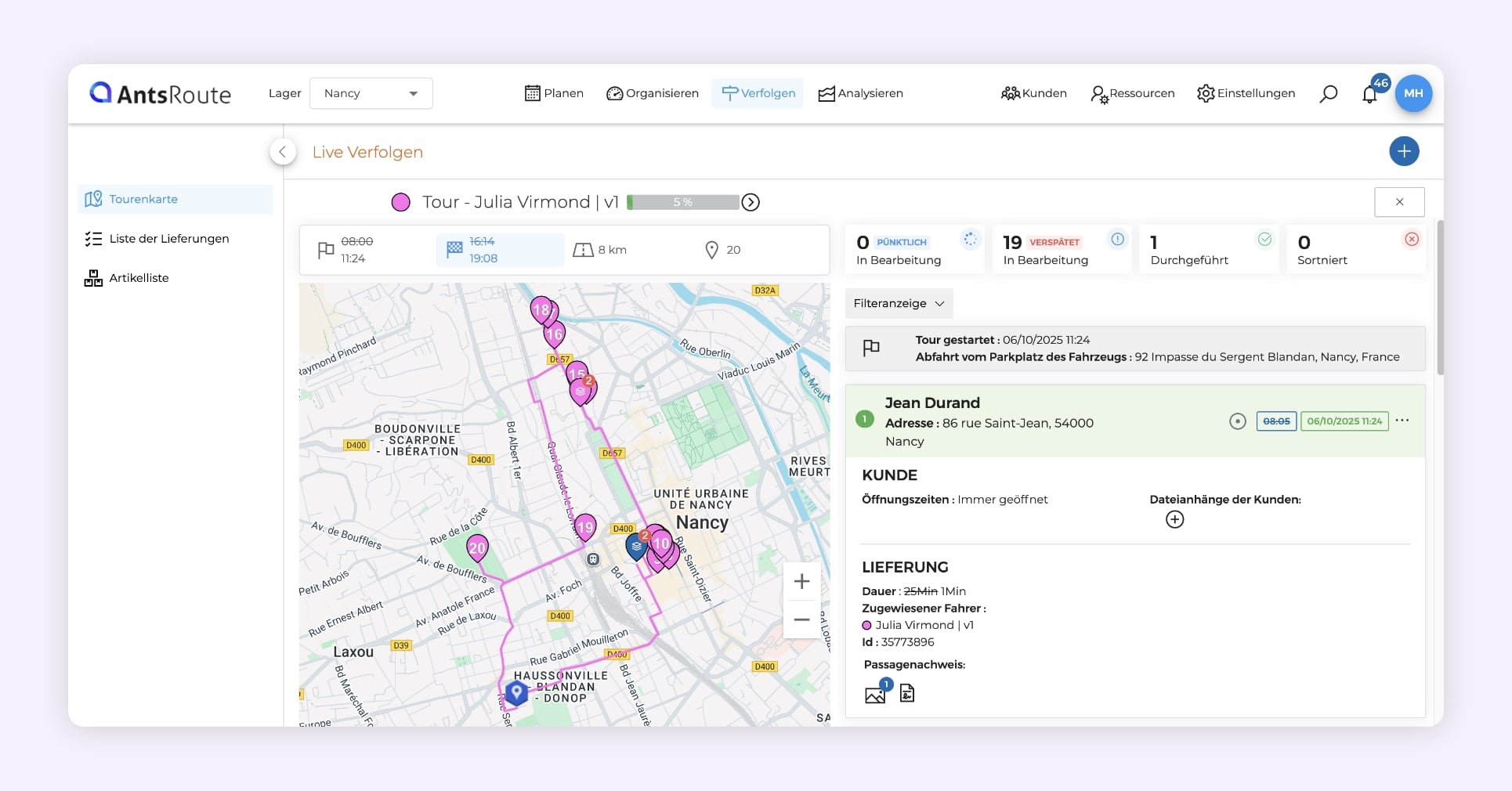Image resolution: width=1512 pixels, height=791 pixels.
Task: Open Liste der Lieferungen
Action: point(168,239)
